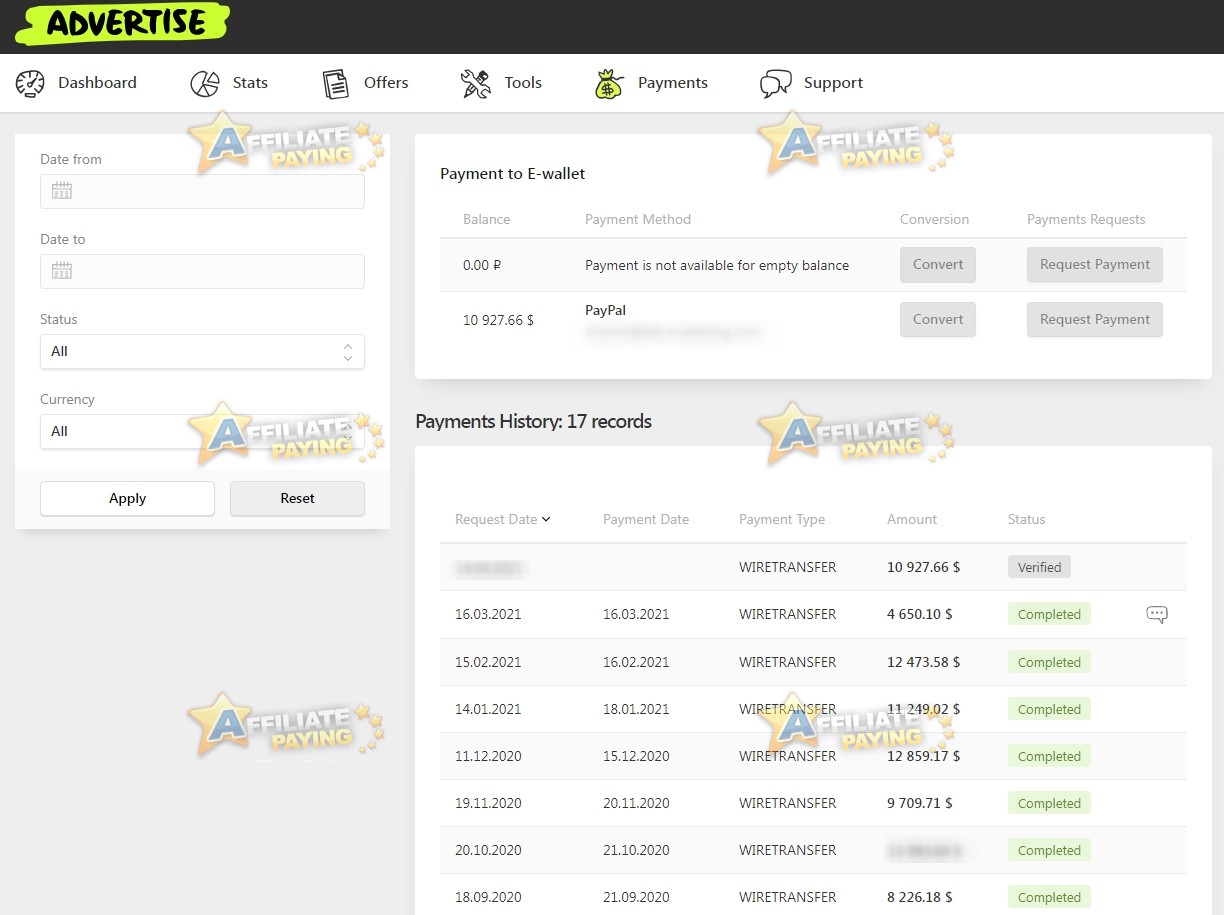
Task: Click the Apply filter button
Action: click(127, 499)
